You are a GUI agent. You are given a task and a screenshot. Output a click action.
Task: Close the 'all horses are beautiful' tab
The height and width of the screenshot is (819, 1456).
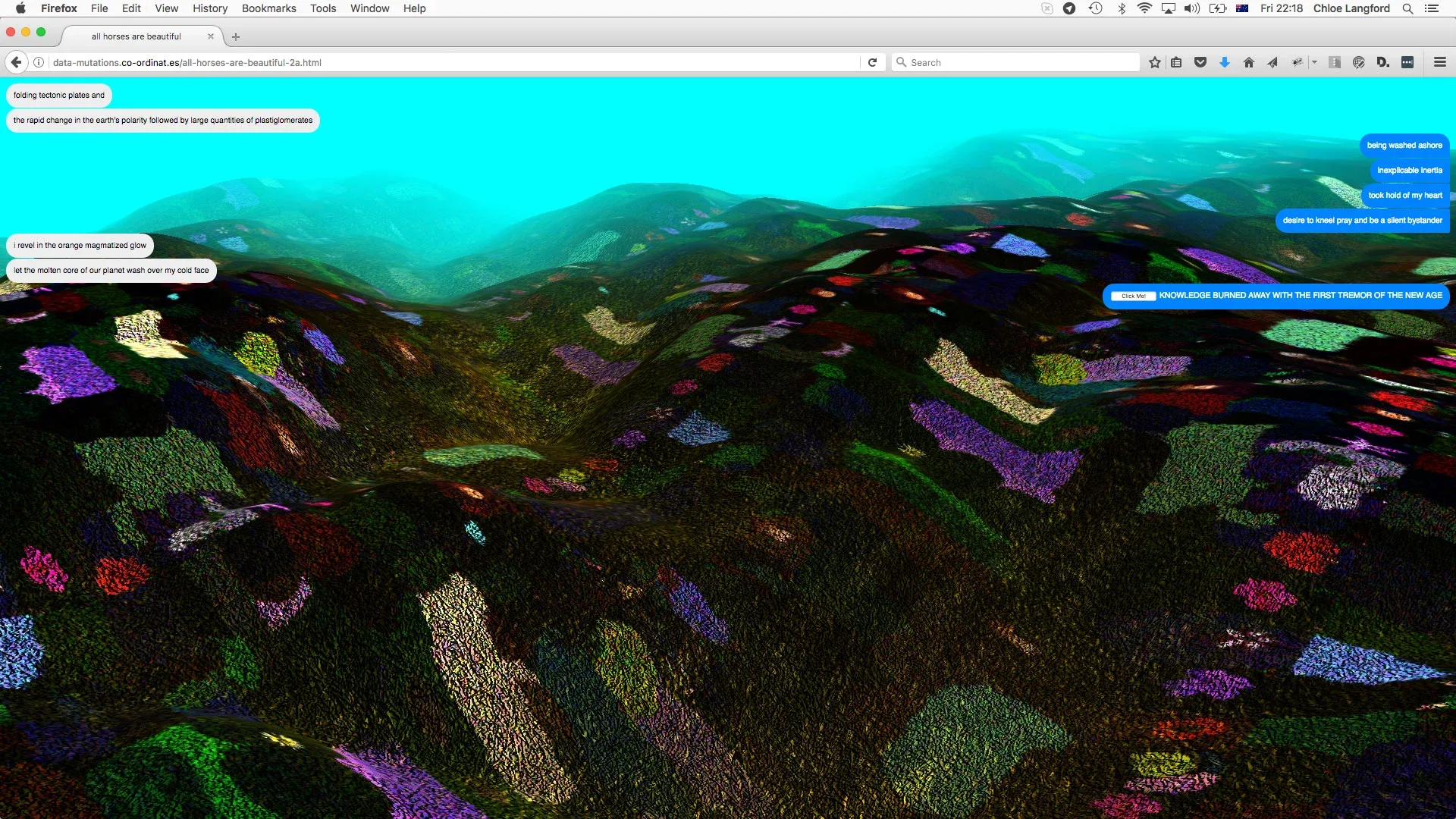[x=211, y=36]
